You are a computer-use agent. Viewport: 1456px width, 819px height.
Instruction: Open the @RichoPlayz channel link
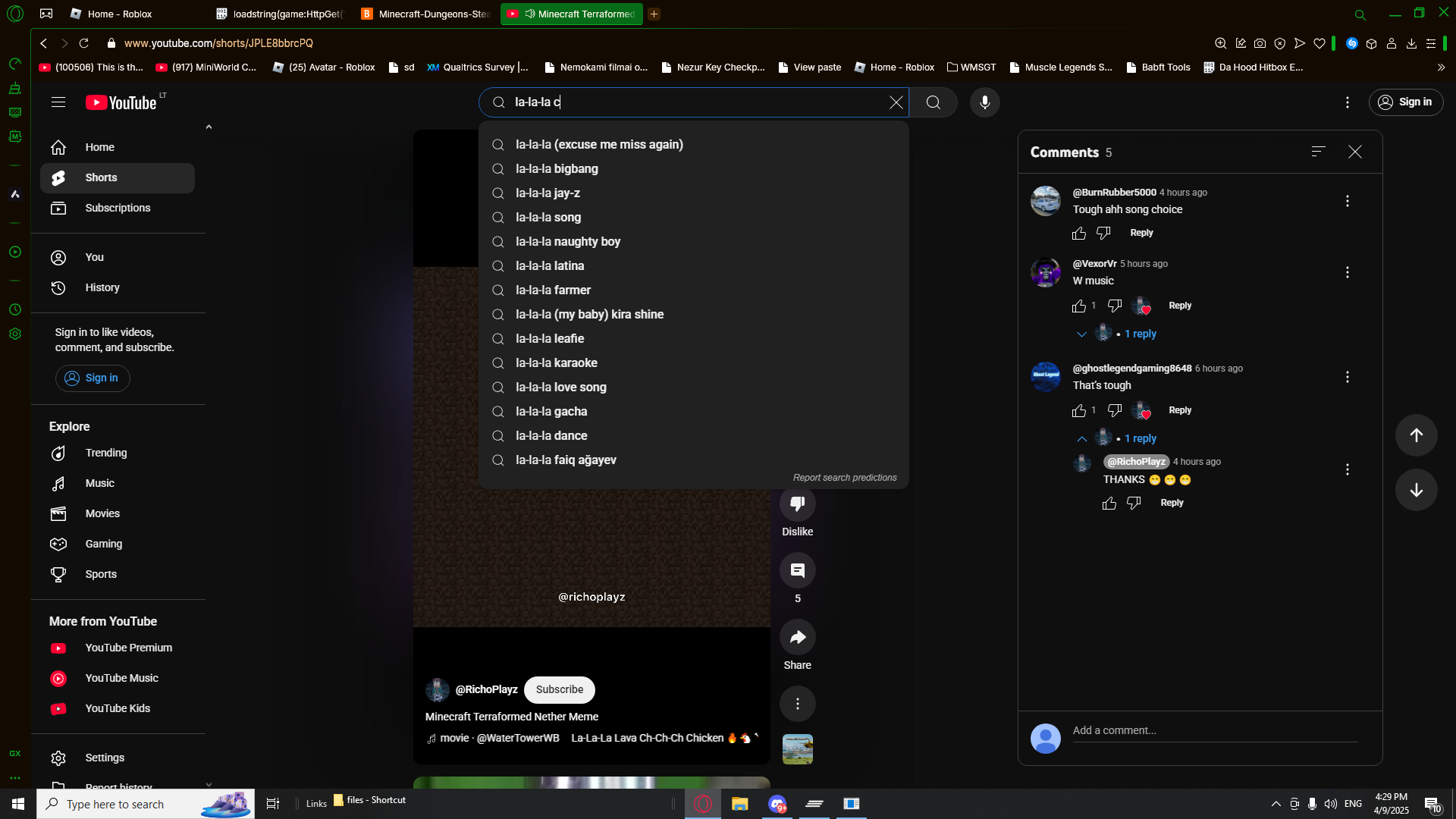tap(486, 690)
